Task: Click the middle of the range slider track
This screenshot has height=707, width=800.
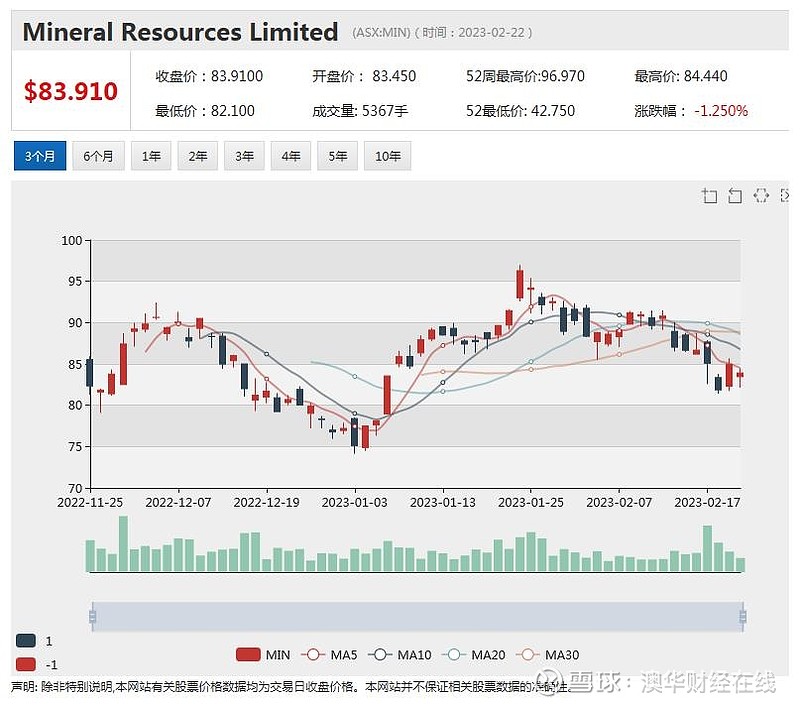Action: click(x=418, y=617)
